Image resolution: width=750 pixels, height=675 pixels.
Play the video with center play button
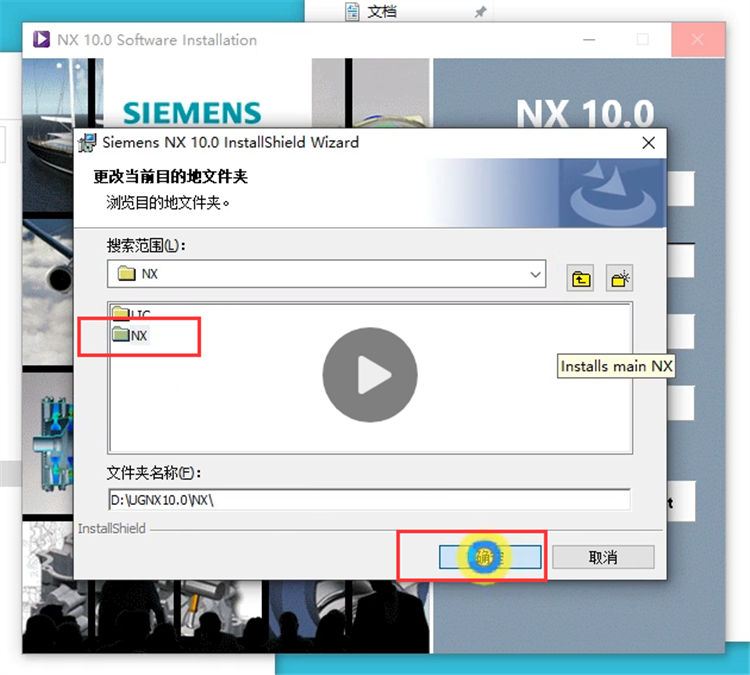pos(370,375)
